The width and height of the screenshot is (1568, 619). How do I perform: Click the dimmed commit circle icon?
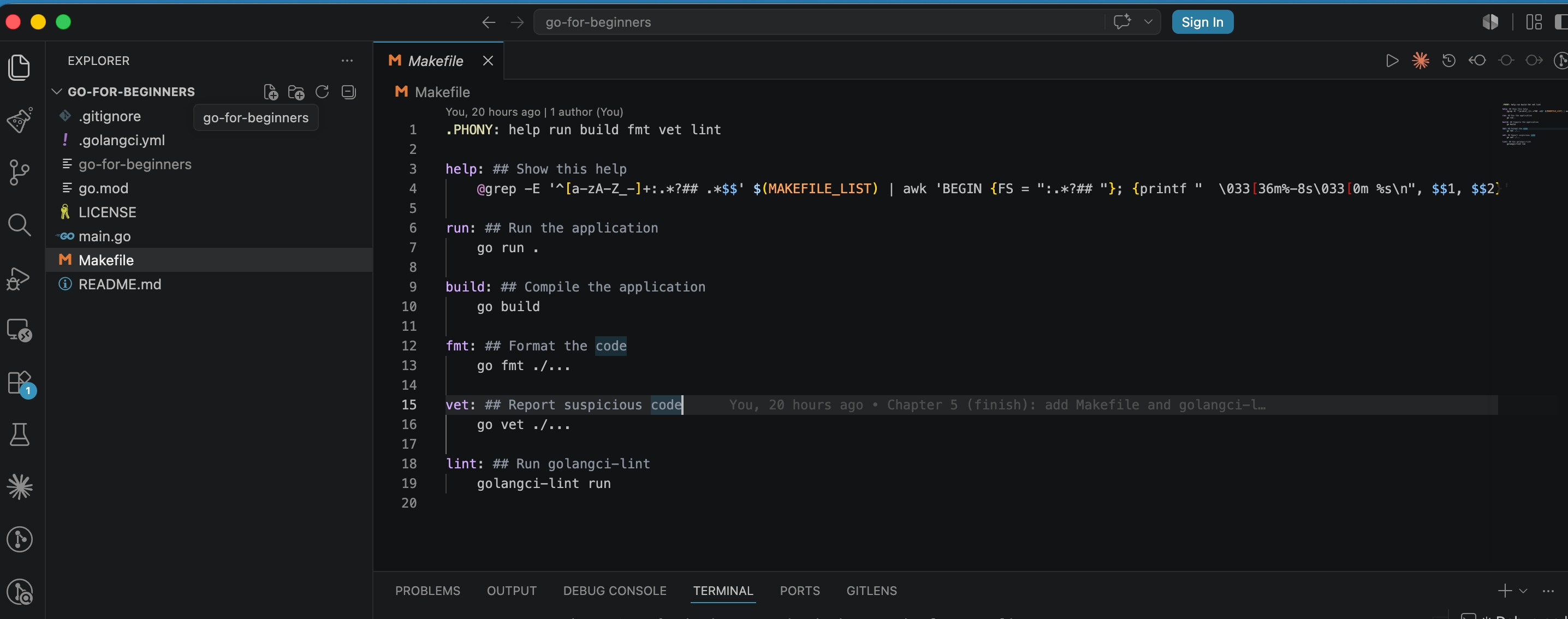pyautogui.click(x=1506, y=61)
